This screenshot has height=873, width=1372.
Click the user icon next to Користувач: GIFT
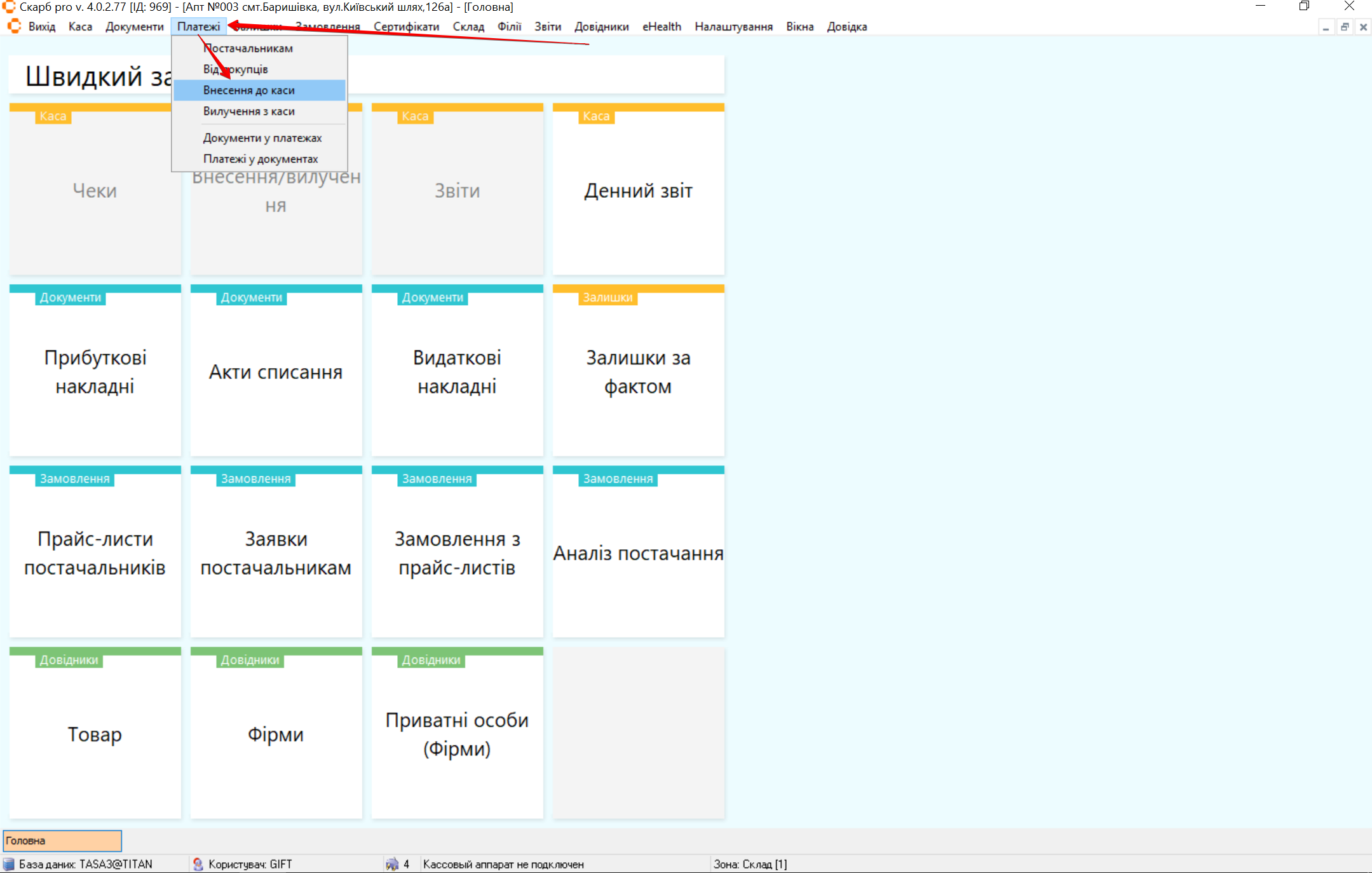pyautogui.click(x=198, y=864)
